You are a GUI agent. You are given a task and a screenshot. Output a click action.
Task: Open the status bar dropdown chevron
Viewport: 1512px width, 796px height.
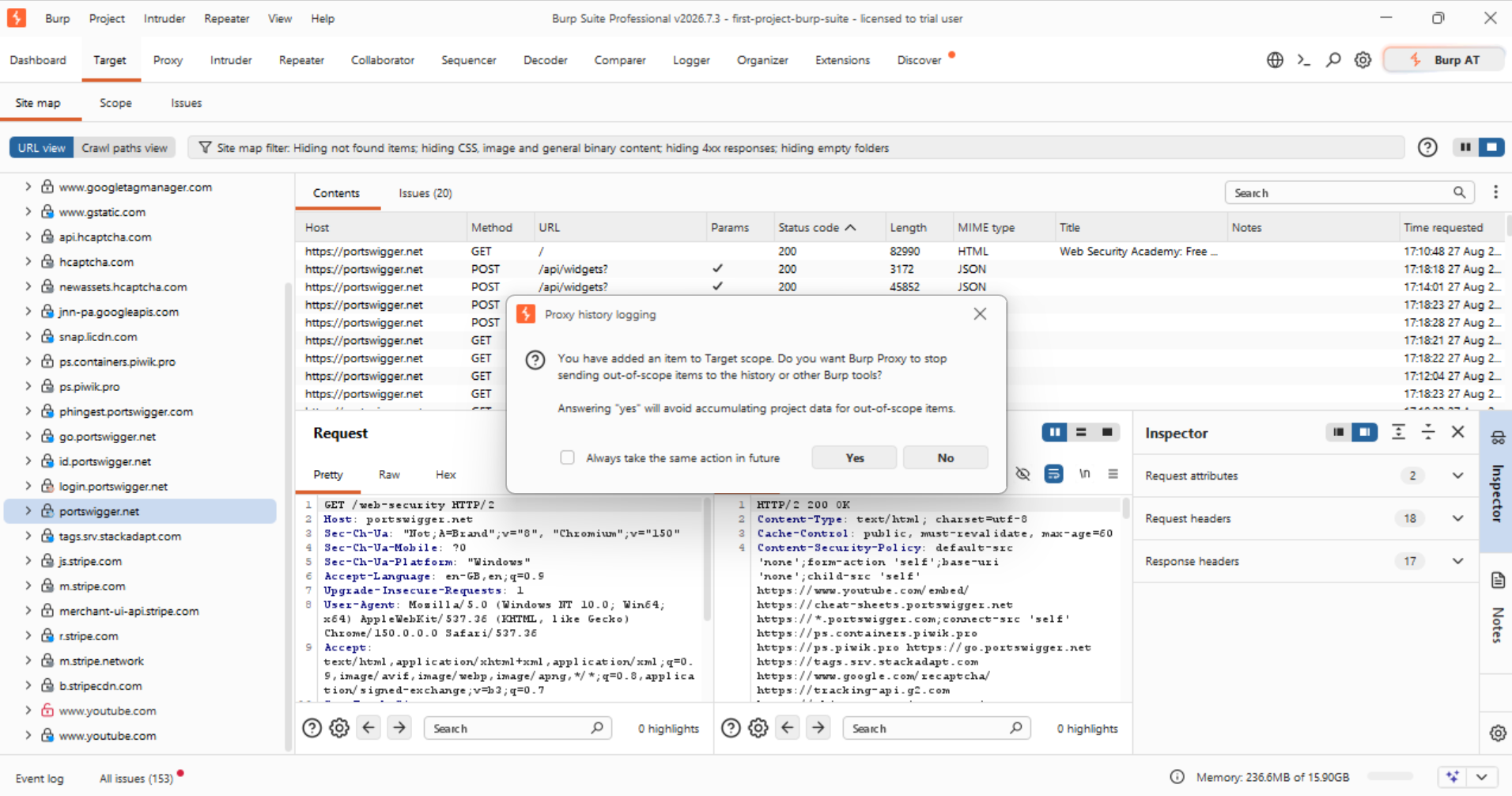(x=1482, y=777)
